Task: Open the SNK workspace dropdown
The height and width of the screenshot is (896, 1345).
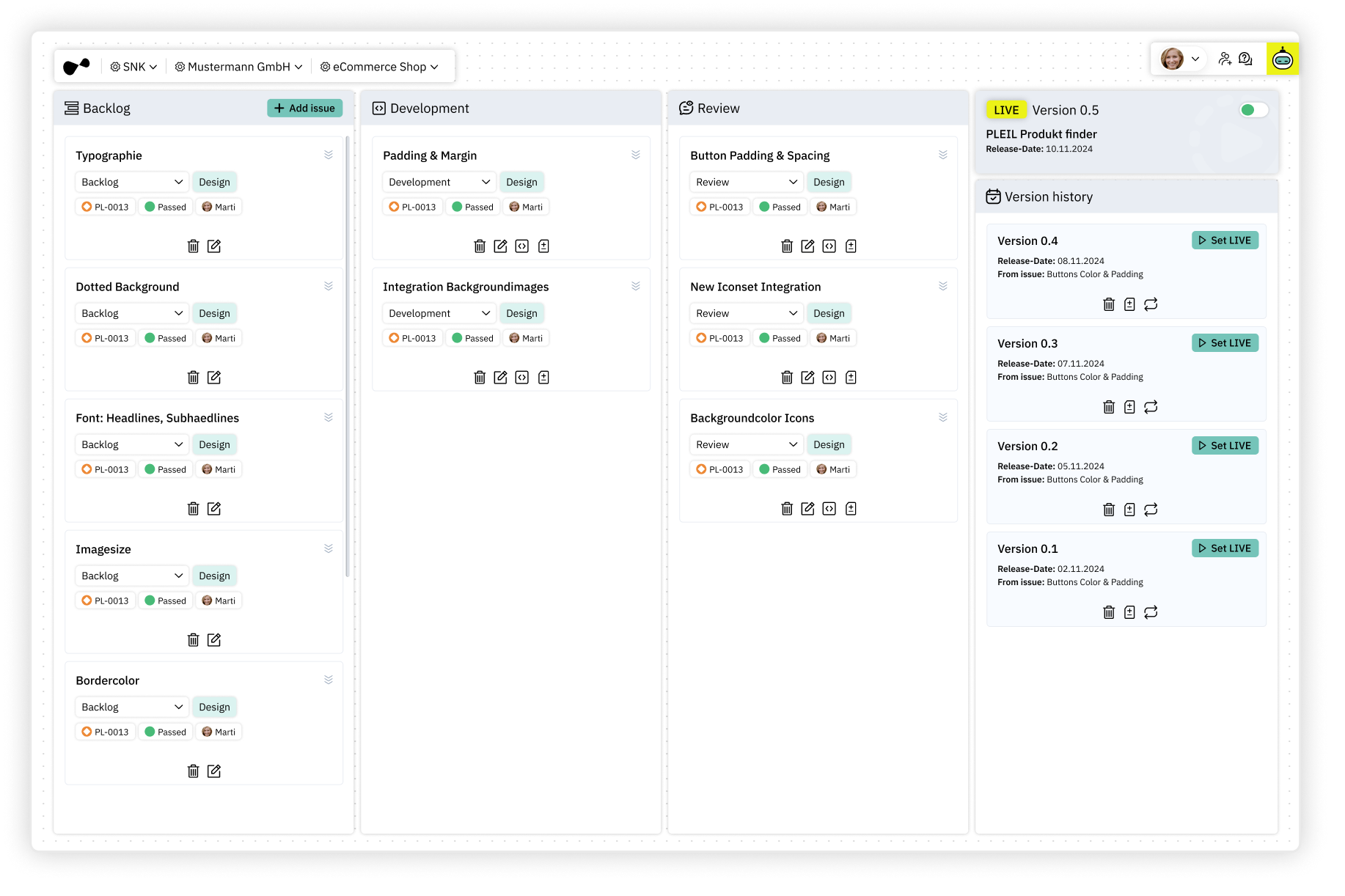Action: (x=133, y=67)
